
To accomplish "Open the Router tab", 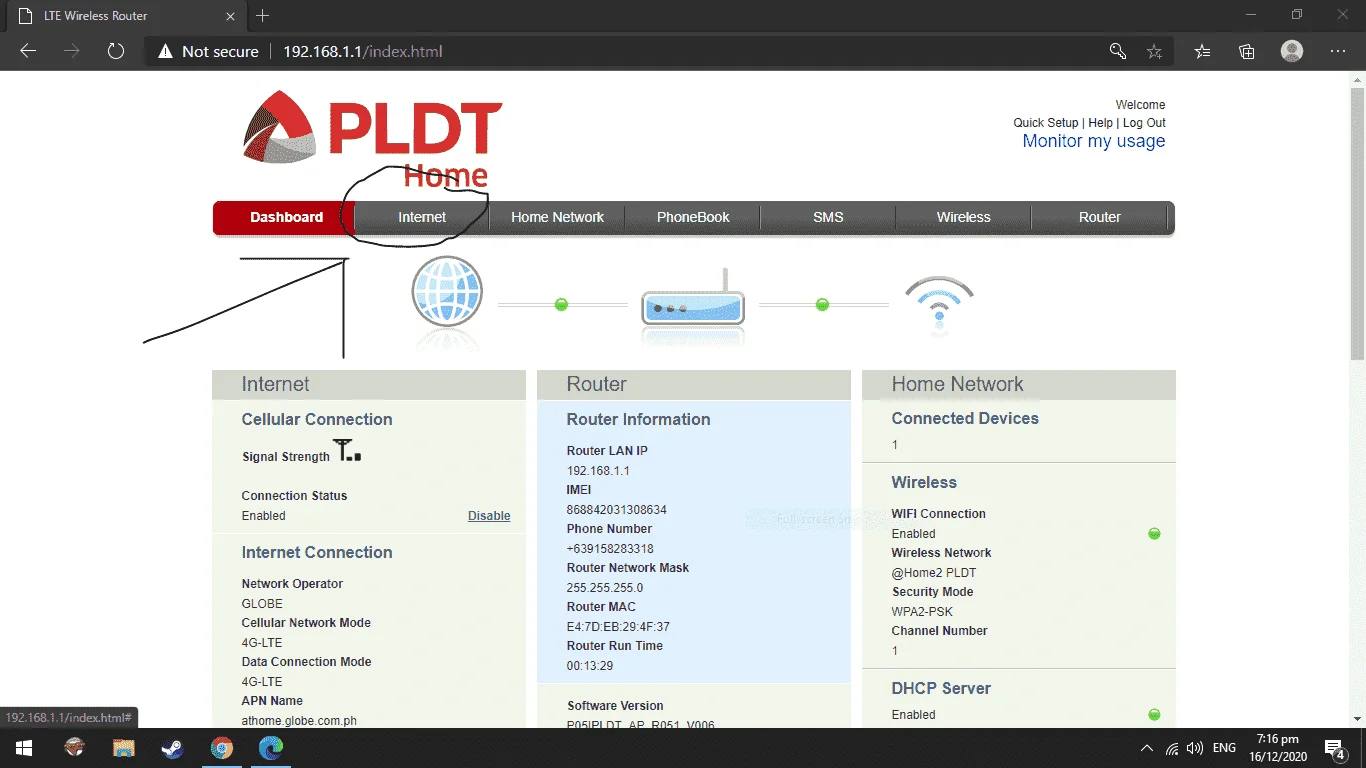I will pos(1100,217).
